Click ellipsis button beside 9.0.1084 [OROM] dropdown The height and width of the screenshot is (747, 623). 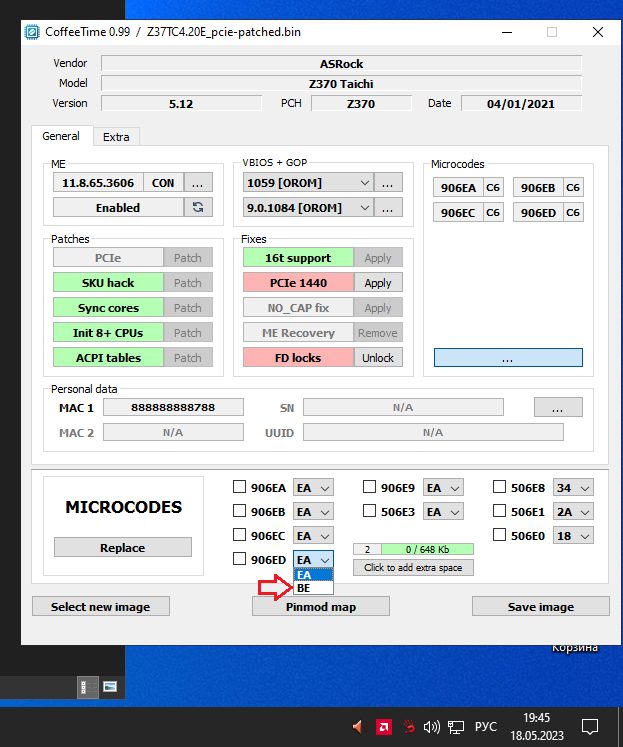click(x=388, y=208)
